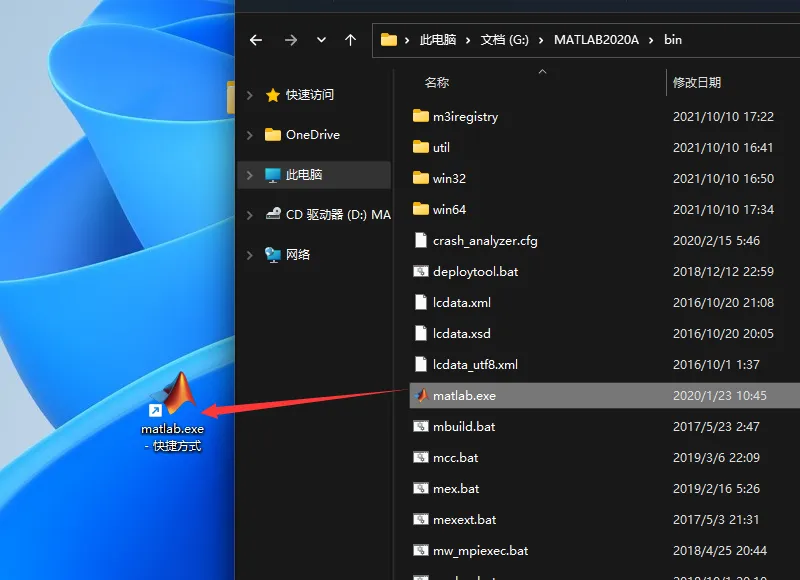Click the m3iregistry folder name
This screenshot has width=800, height=580.
click(465, 117)
